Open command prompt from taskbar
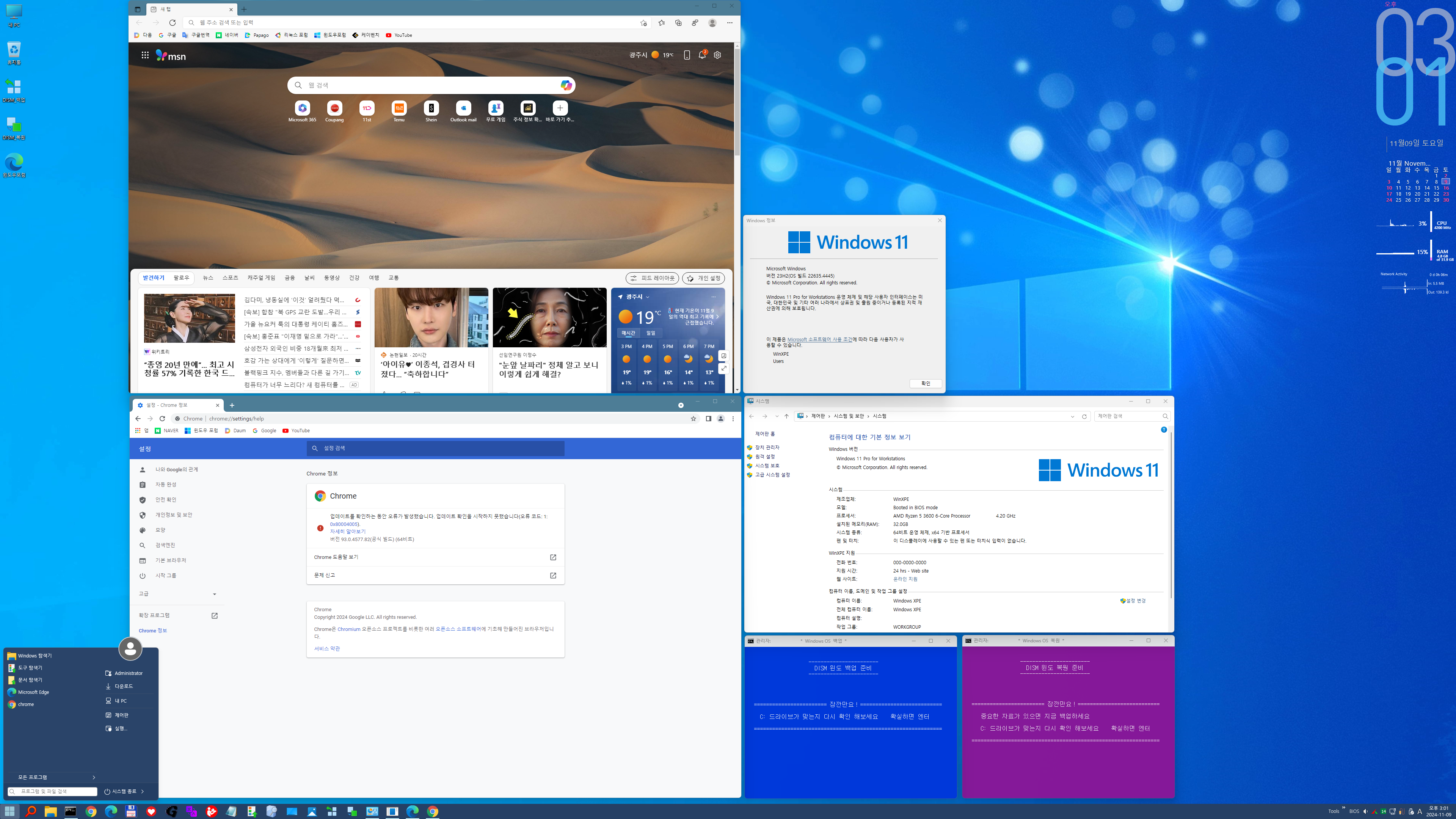Image resolution: width=1456 pixels, height=819 pixels. click(x=71, y=812)
